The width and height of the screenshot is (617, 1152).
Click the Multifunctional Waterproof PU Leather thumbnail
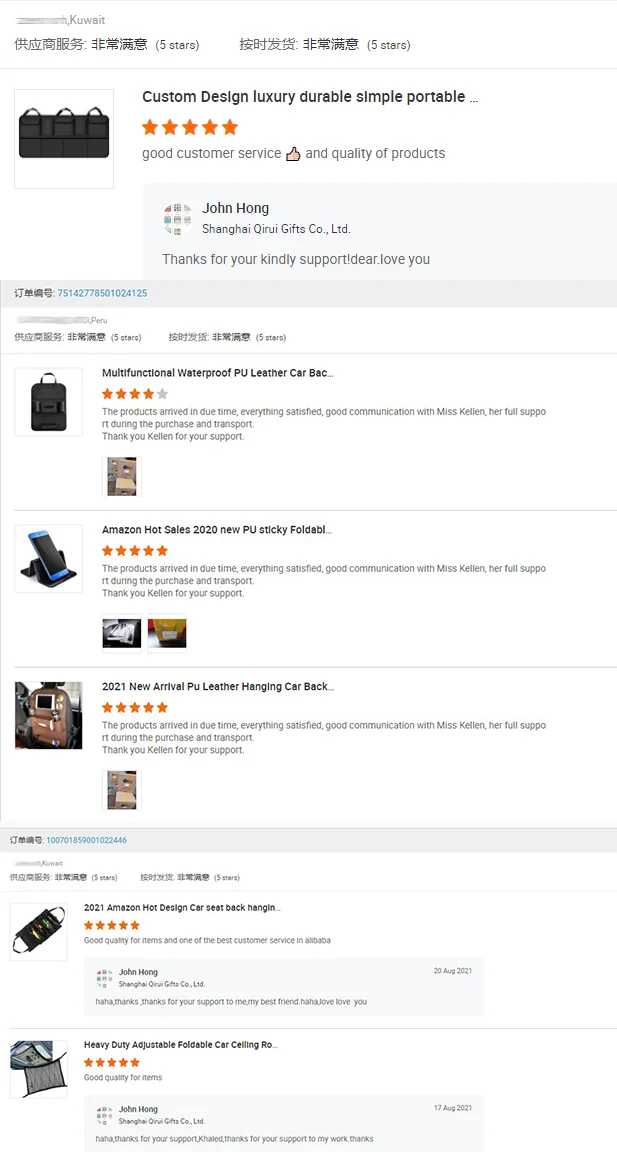point(48,401)
